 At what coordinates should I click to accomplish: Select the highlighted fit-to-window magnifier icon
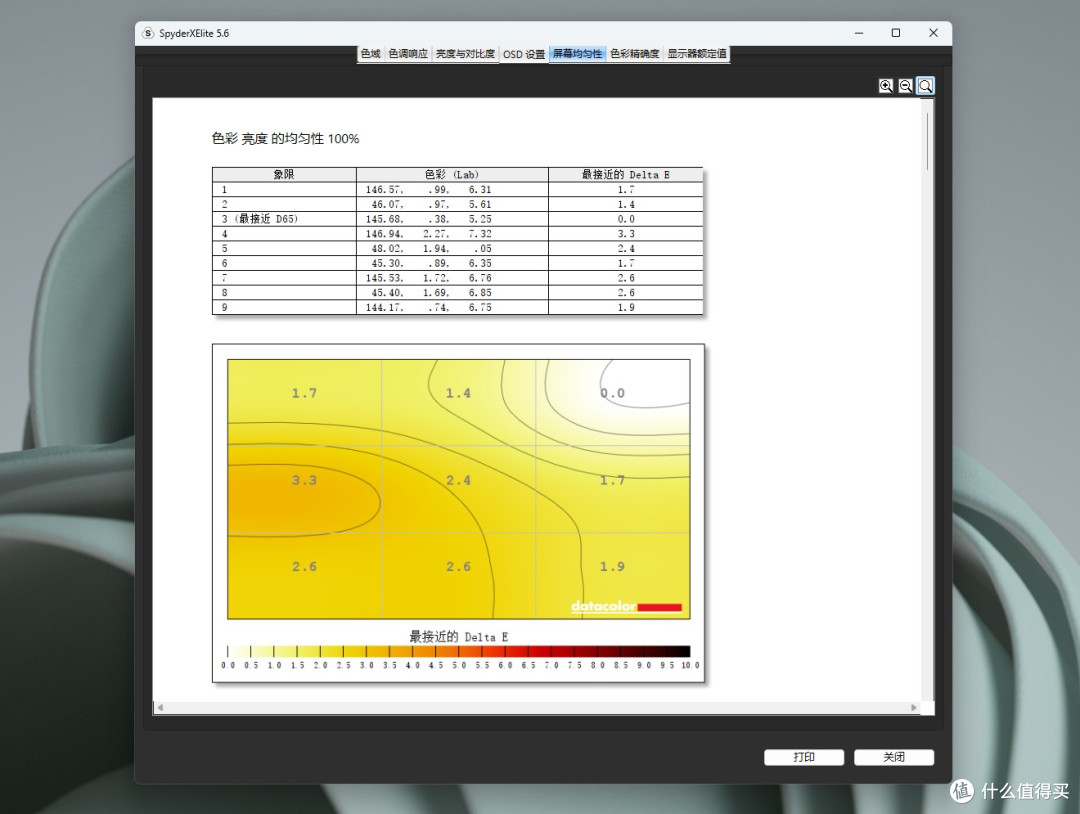[926, 85]
